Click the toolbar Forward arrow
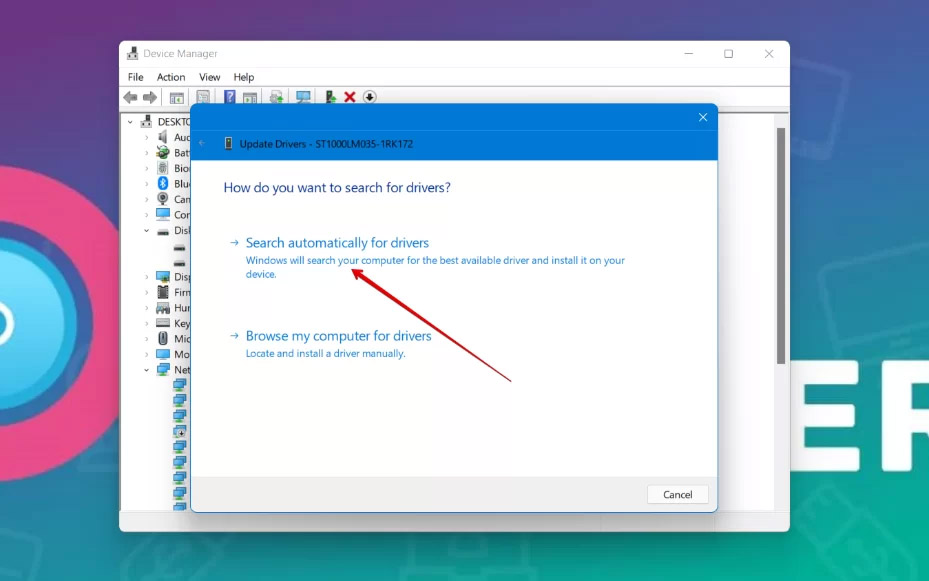Screen dimensions: 929x581 150,97
